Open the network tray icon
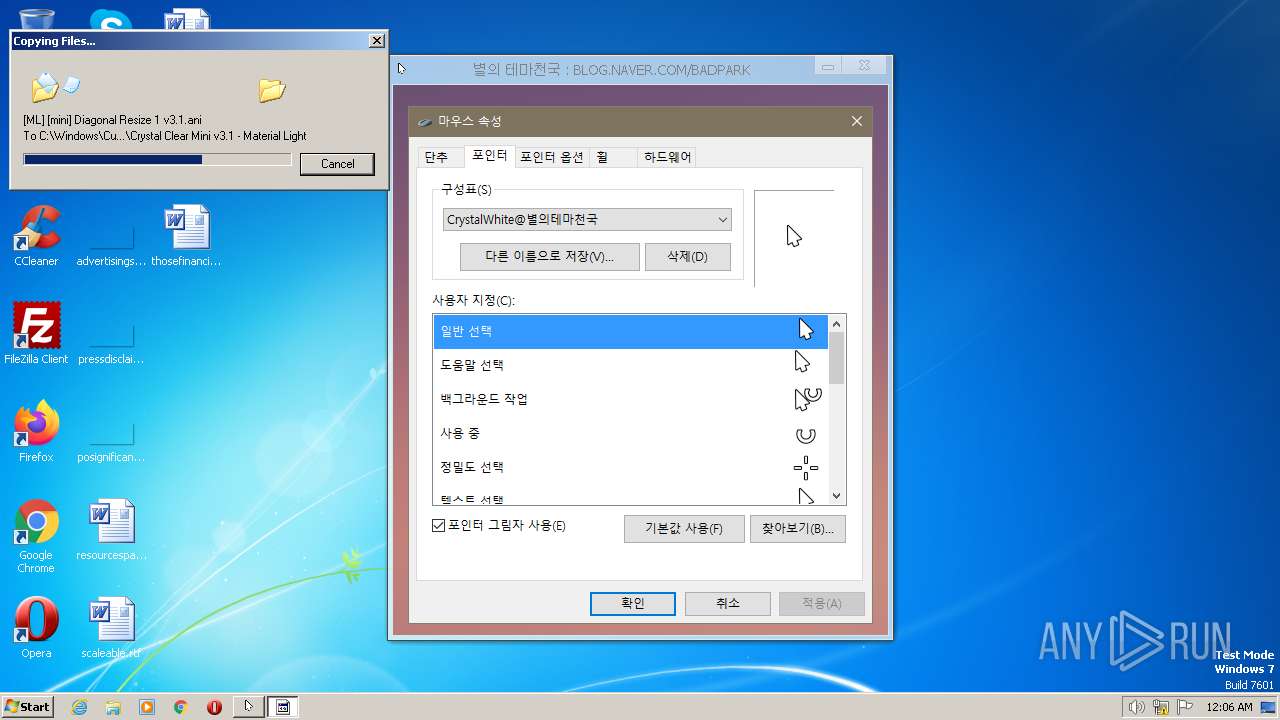Viewport: 1280px width, 720px height. click(1161, 707)
